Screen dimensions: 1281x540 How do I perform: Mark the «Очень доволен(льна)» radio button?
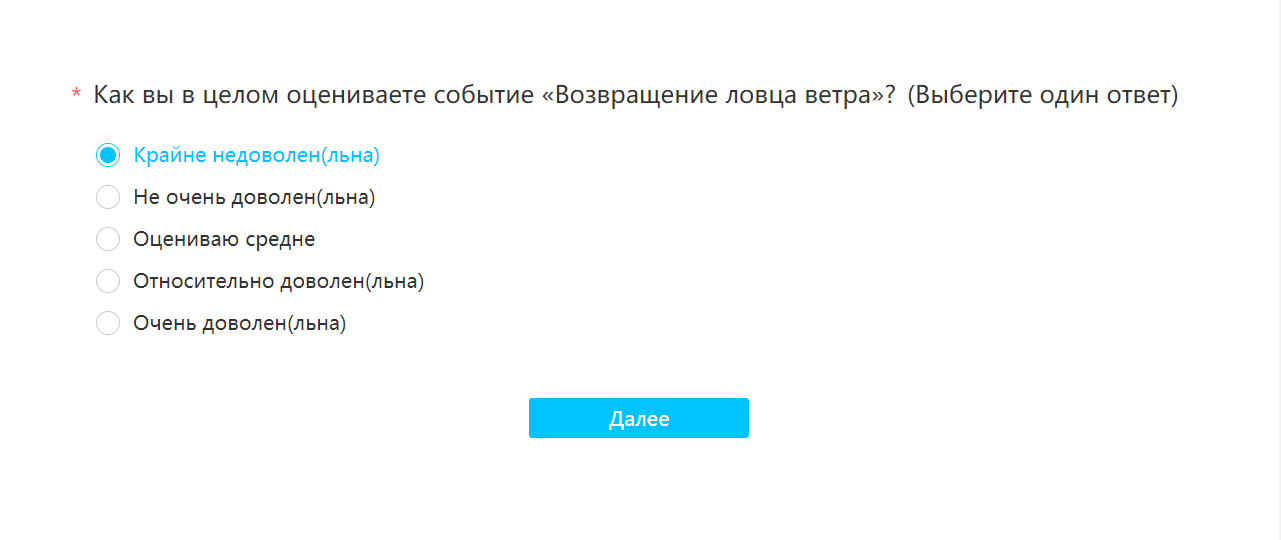(x=108, y=324)
